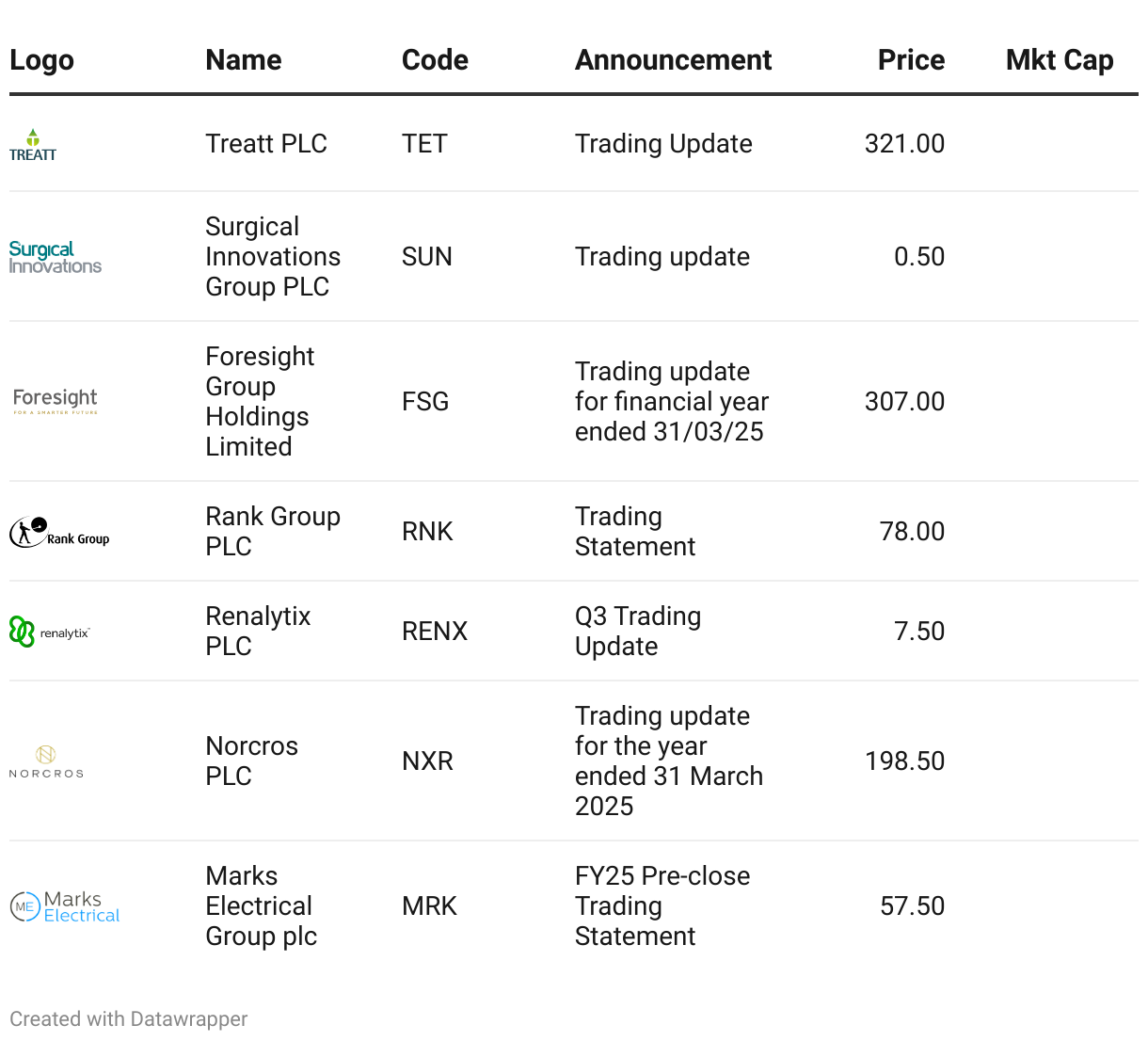1148x1041 pixels.
Task: Click the Surgical Innovations logo
Action: point(56,257)
